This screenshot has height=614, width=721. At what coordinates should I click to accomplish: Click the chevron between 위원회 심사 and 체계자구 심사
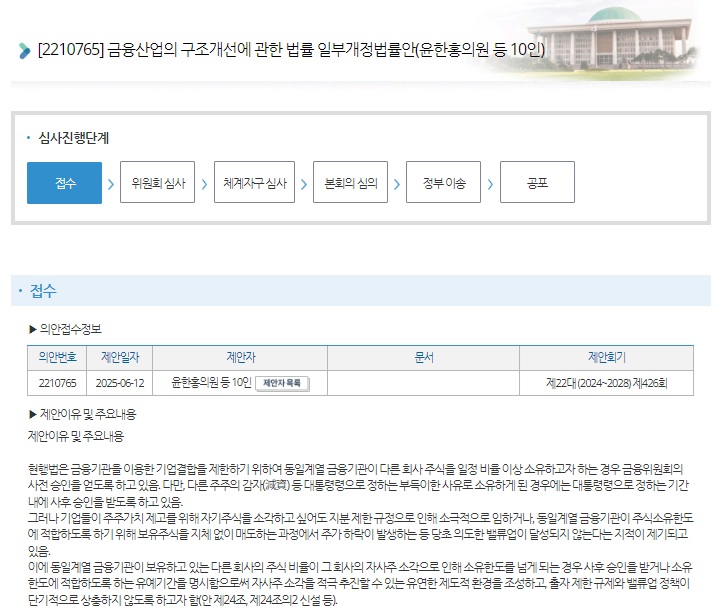click(204, 184)
